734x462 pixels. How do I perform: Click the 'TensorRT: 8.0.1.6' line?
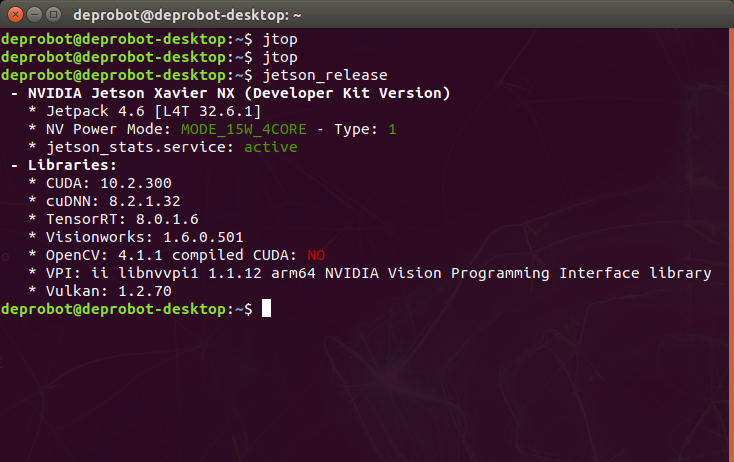[x=122, y=219]
